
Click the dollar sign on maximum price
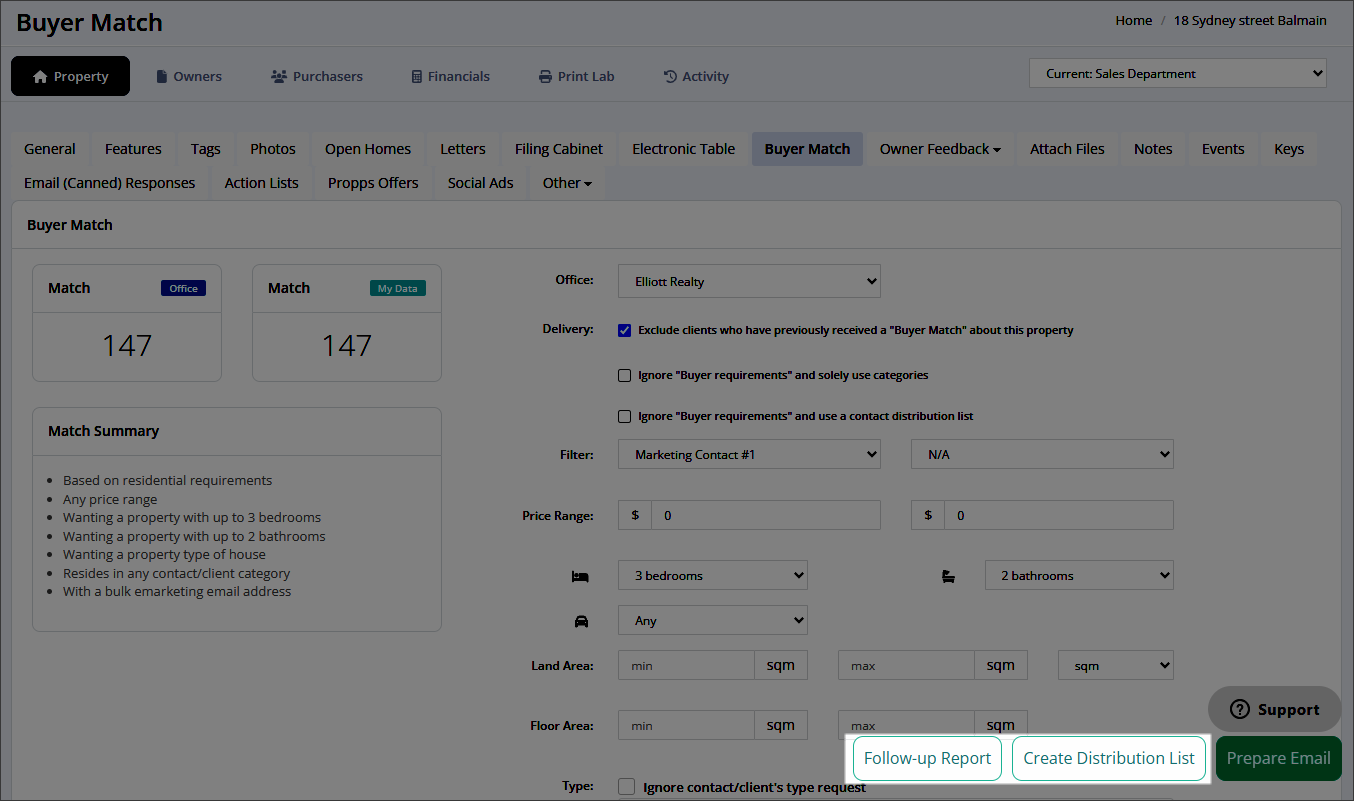[x=928, y=515]
